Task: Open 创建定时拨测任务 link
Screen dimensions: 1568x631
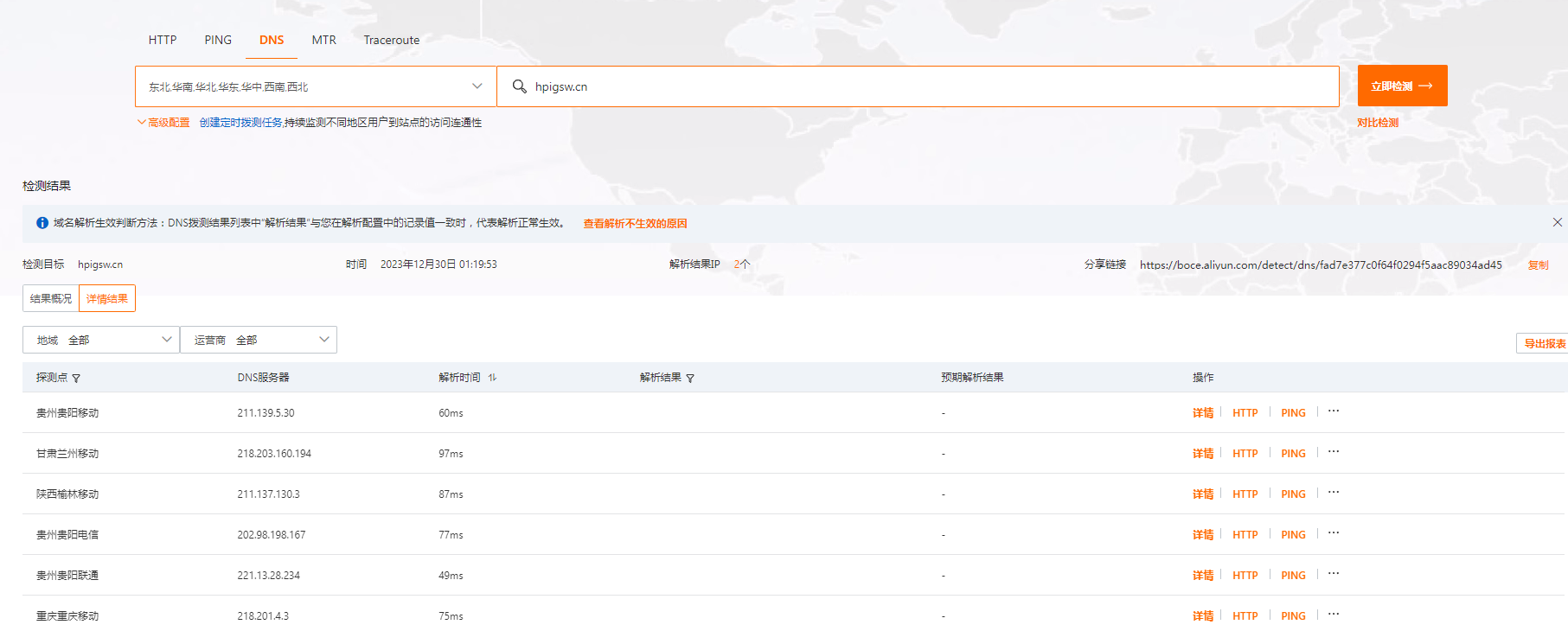Action: tap(241, 123)
